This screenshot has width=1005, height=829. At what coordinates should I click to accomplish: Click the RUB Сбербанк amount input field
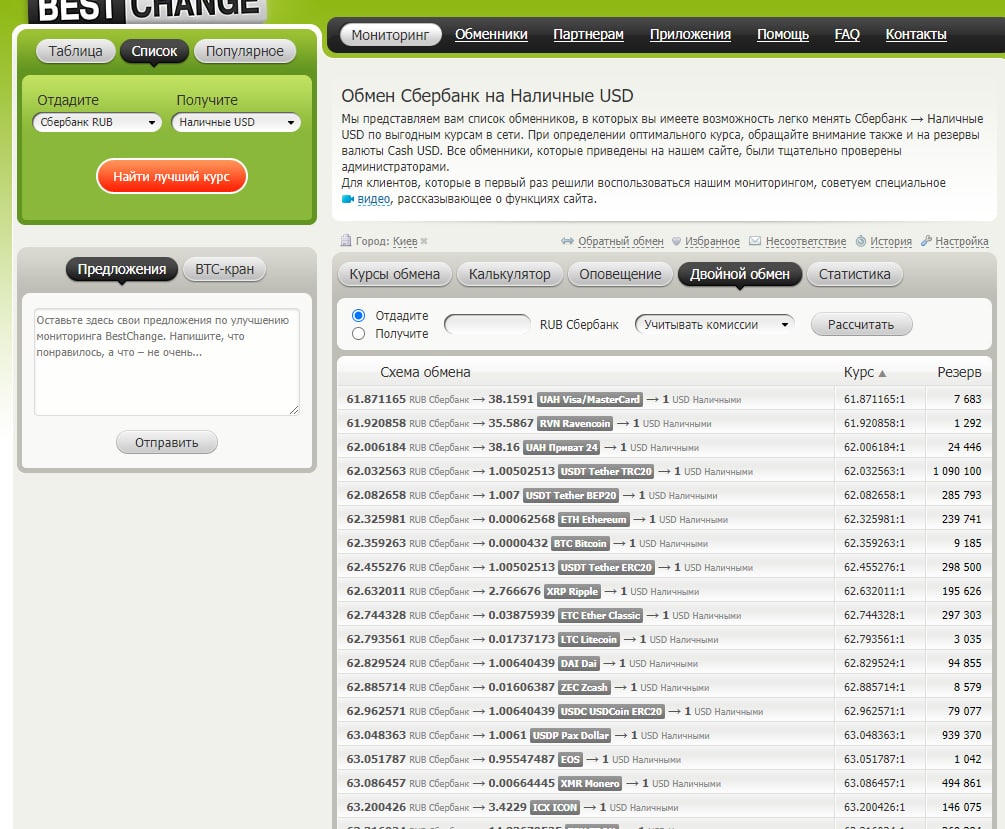[487, 324]
